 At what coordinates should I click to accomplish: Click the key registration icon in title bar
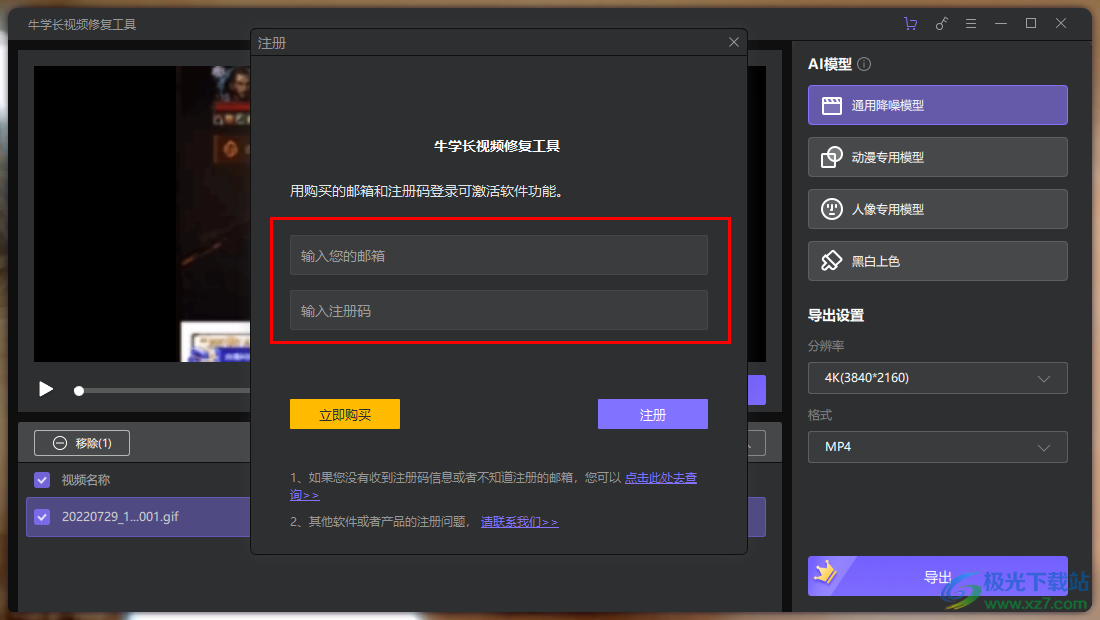941,24
